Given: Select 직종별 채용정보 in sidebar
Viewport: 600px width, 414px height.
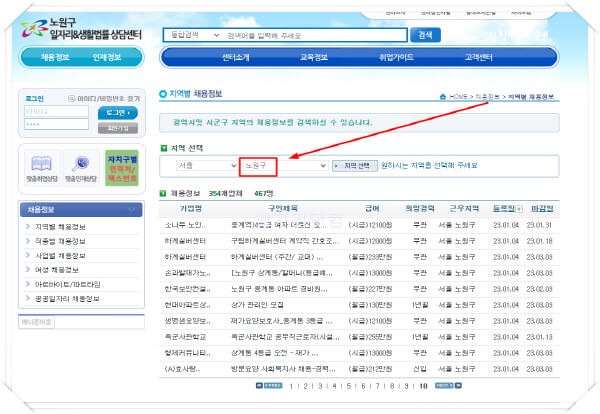Looking at the screenshot, I should pos(60,241).
